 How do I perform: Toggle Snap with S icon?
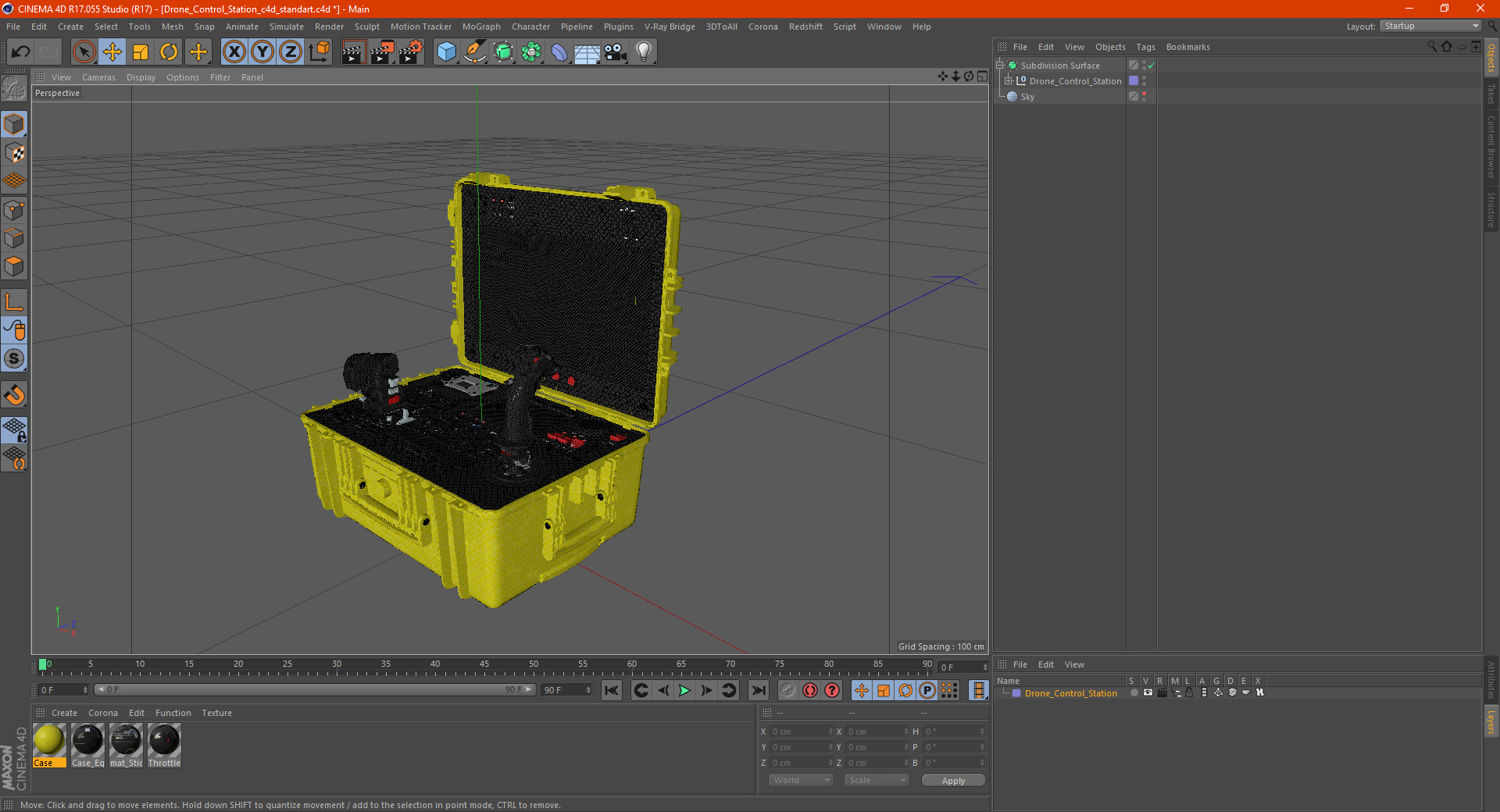tap(14, 358)
